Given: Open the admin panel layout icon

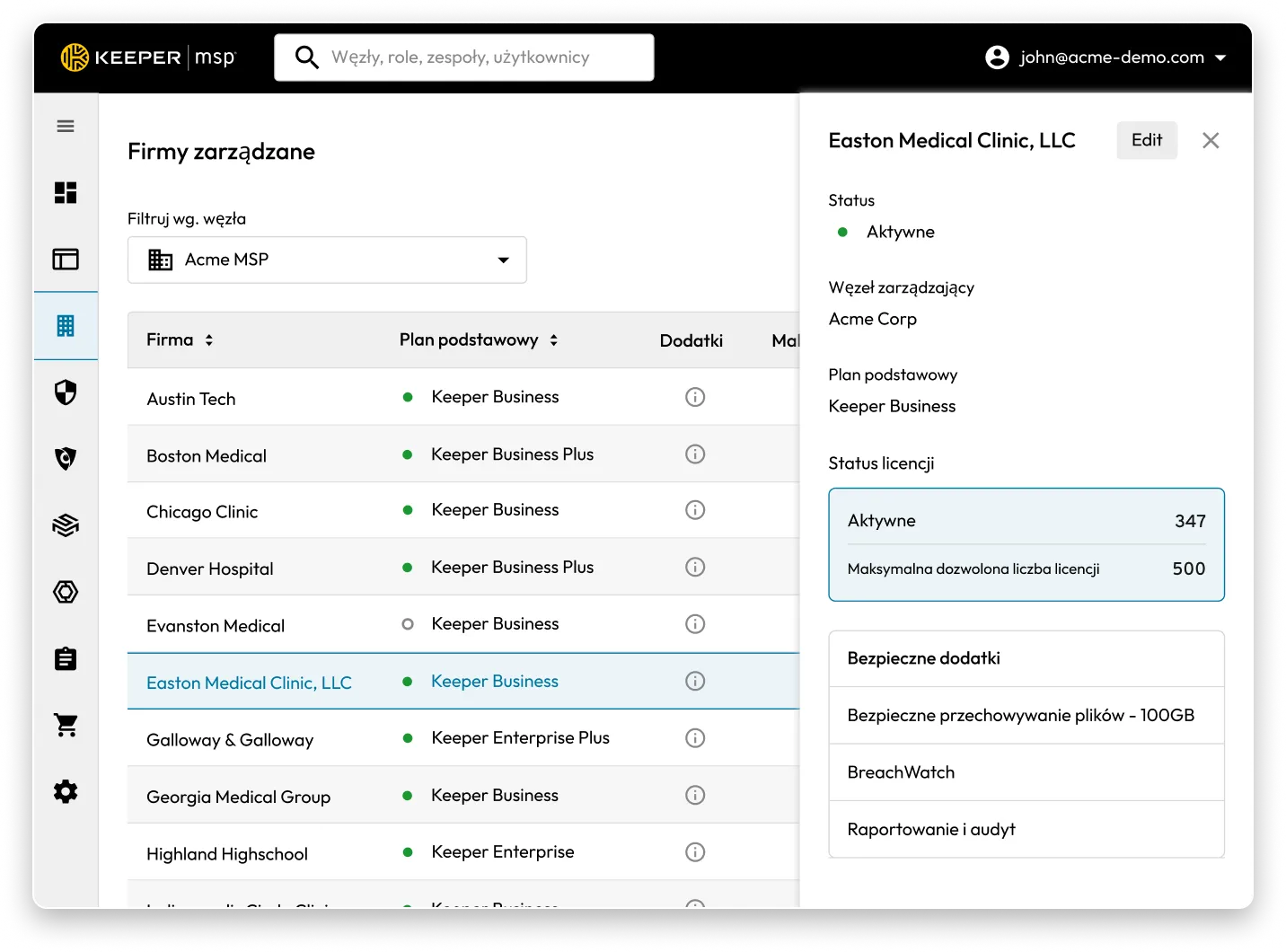Looking at the screenshot, I should tap(66, 260).
